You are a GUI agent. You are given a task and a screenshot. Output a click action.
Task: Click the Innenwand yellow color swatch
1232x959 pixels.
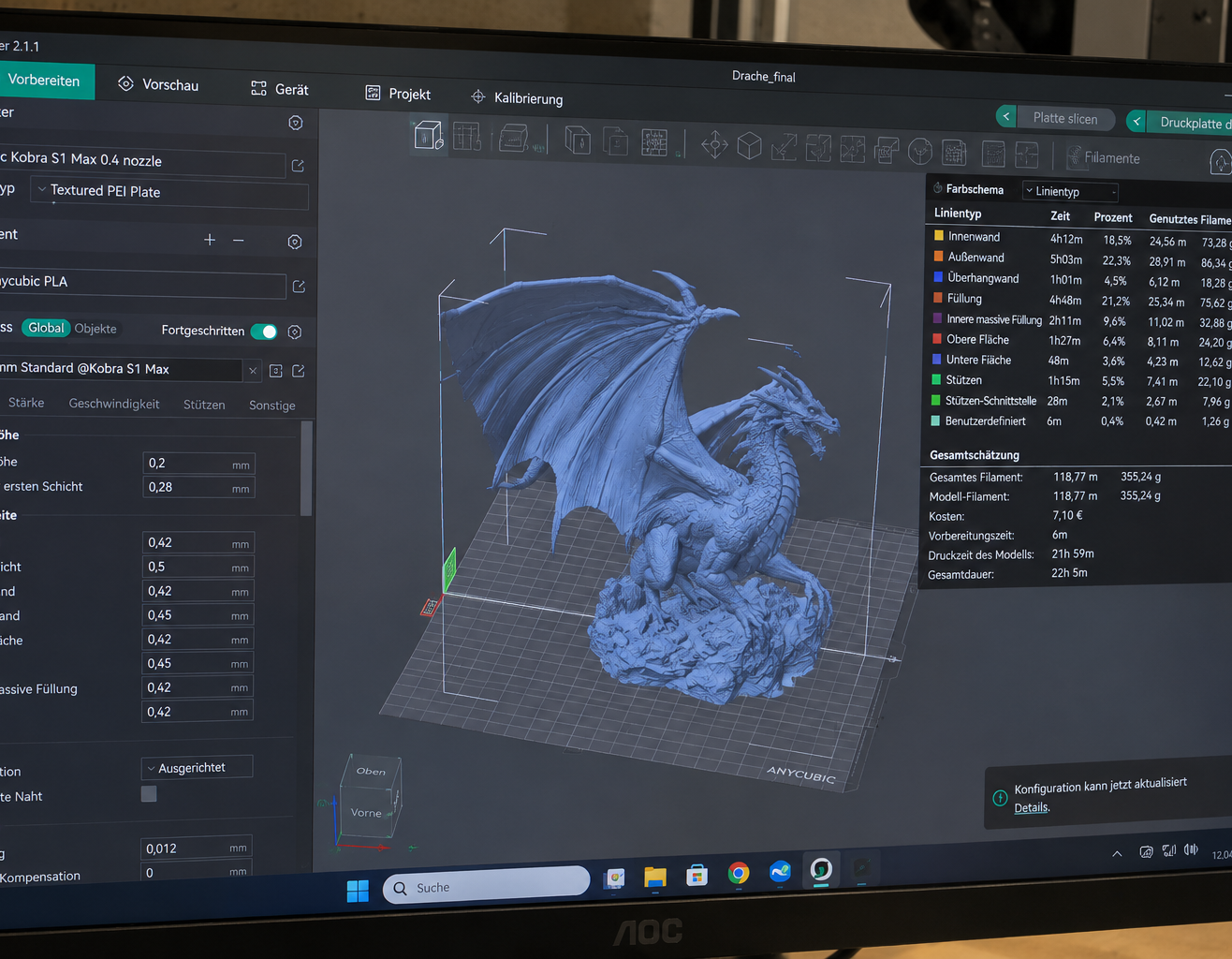939,236
